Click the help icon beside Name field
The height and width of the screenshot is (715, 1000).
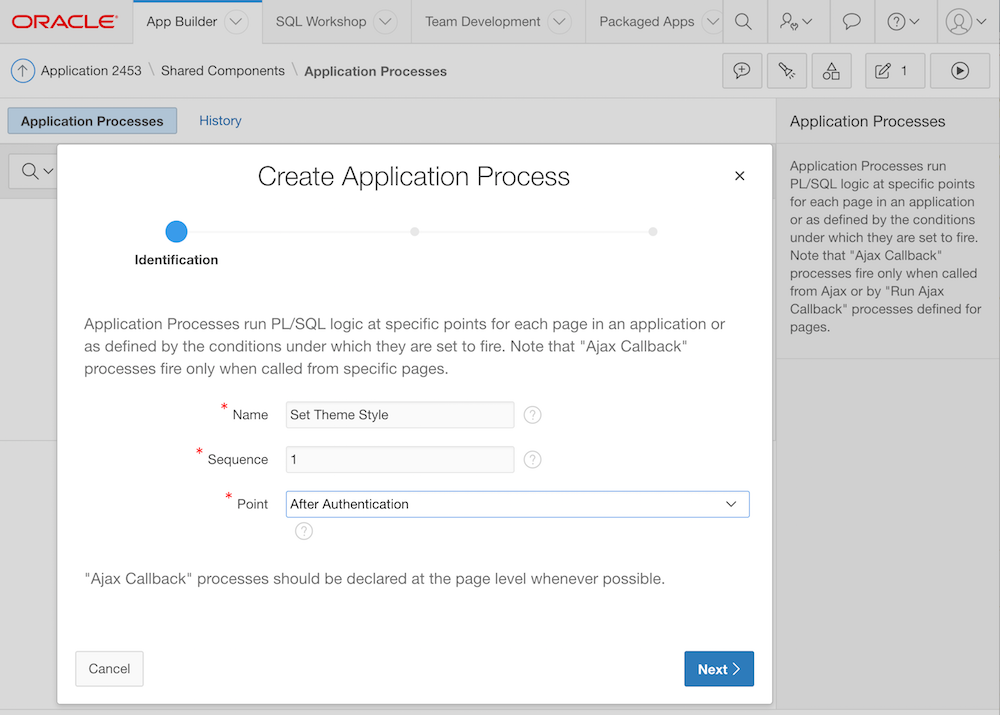point(533,415)
